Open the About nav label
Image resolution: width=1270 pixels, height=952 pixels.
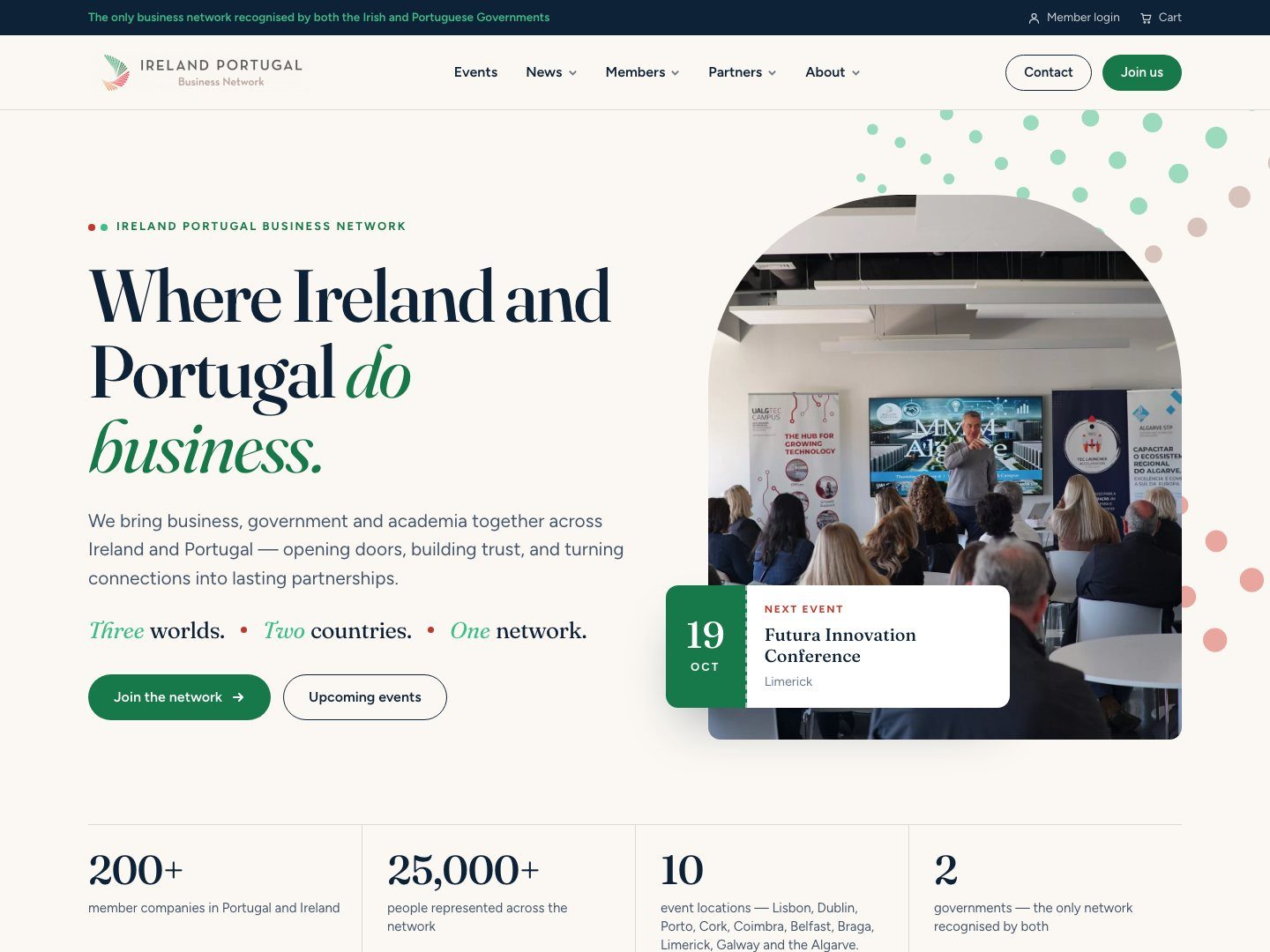point(825,72)
